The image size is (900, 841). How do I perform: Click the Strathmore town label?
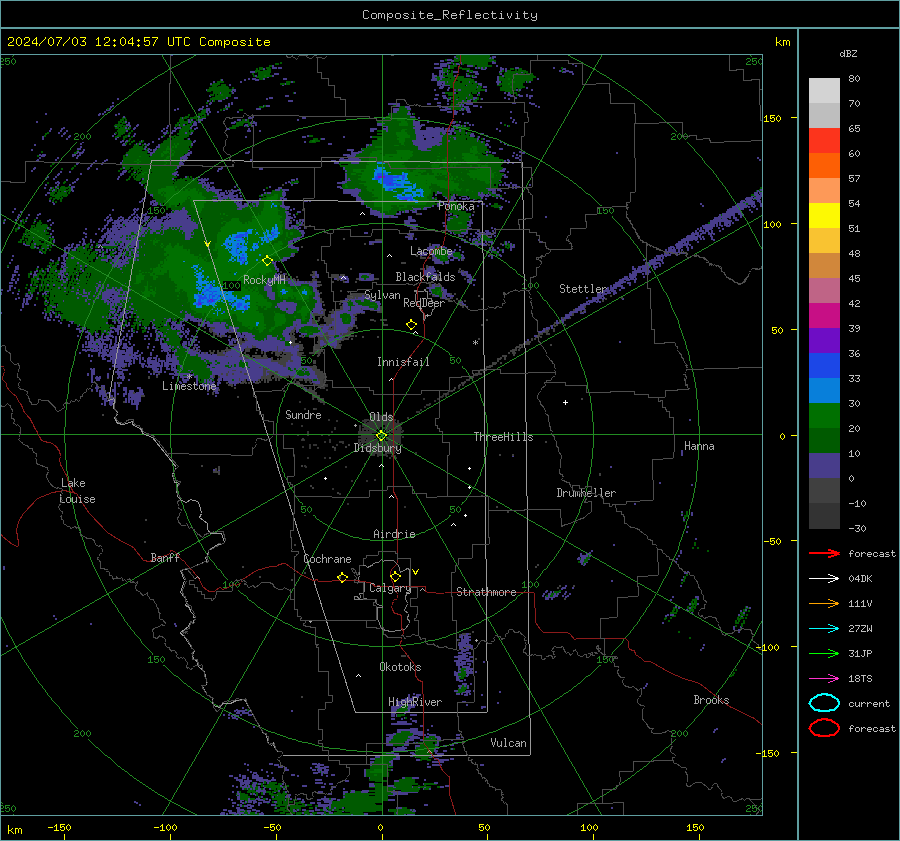pyautogui.click(x=486, y=592)
